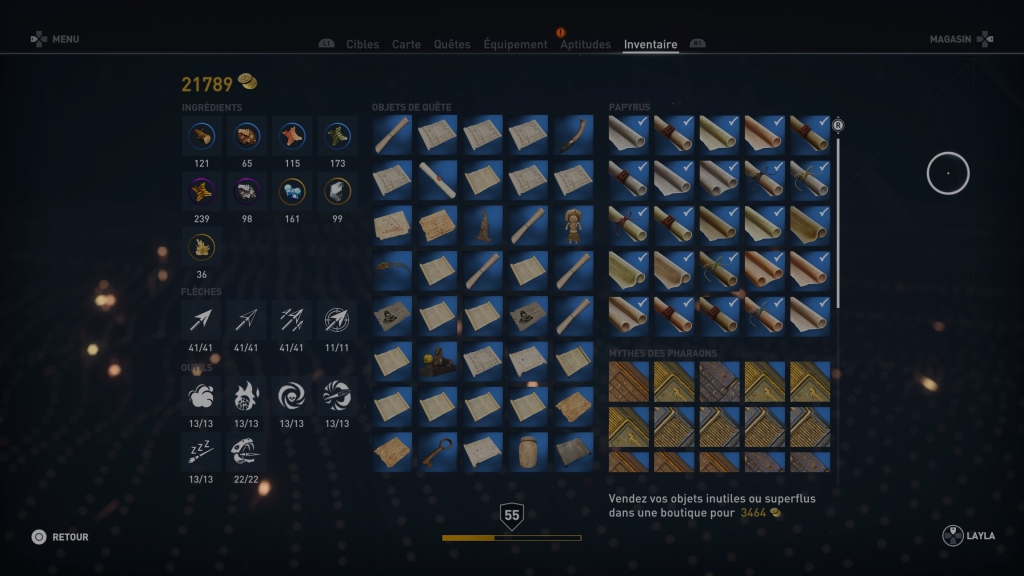Choose the arrow type showing 11/11
The width and height of the screenshot is (1024, 576).
337,320
